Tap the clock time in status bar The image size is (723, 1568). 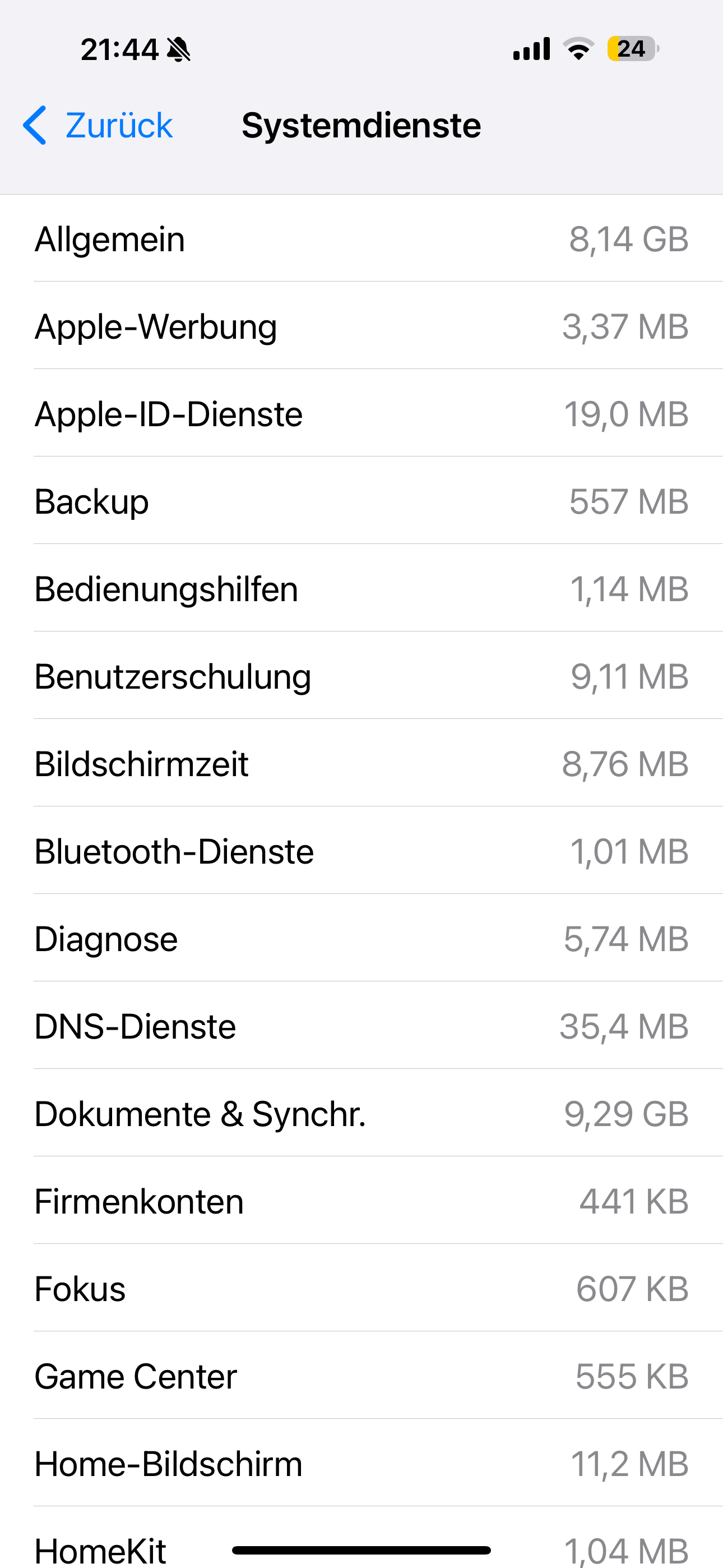119,49
